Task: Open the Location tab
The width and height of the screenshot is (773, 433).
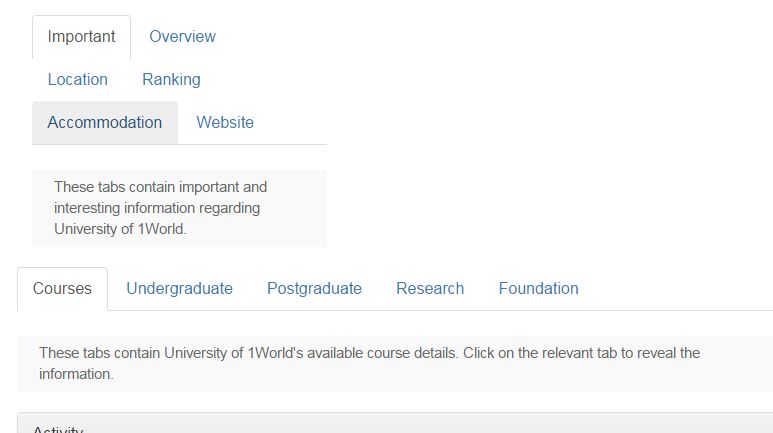Action: [77, 80]
